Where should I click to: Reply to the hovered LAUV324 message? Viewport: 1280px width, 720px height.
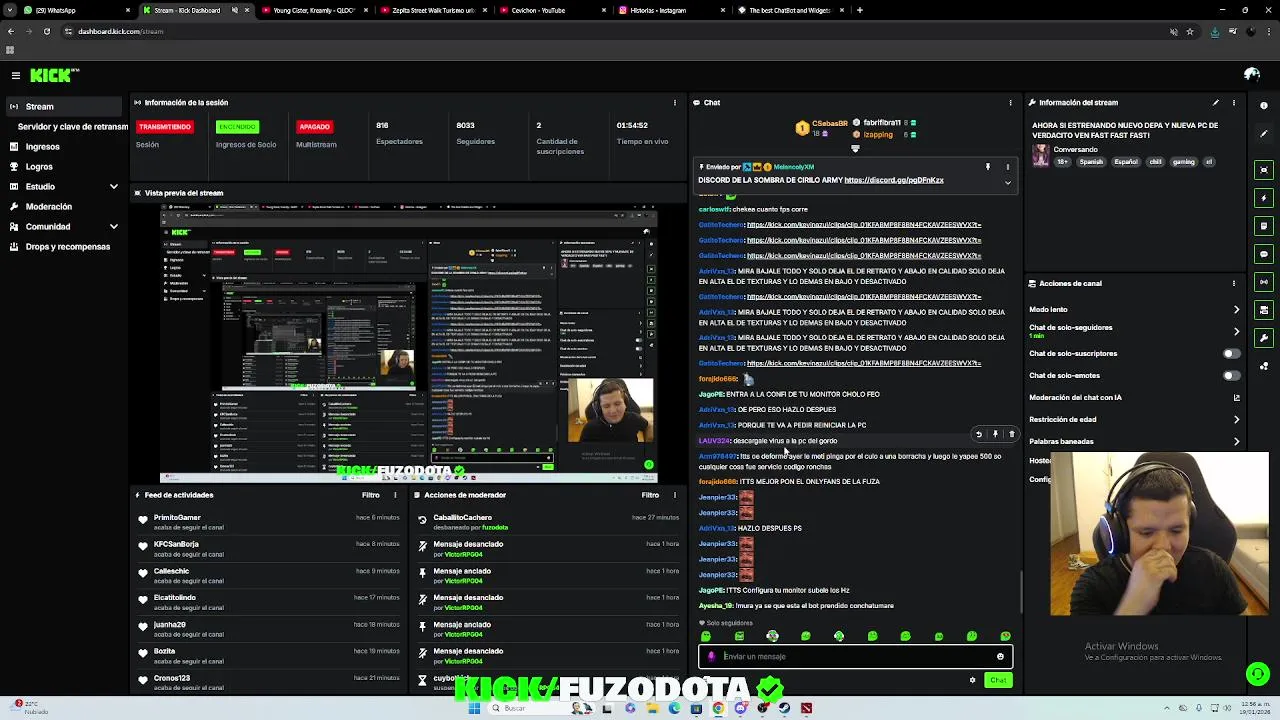(979, 434)
